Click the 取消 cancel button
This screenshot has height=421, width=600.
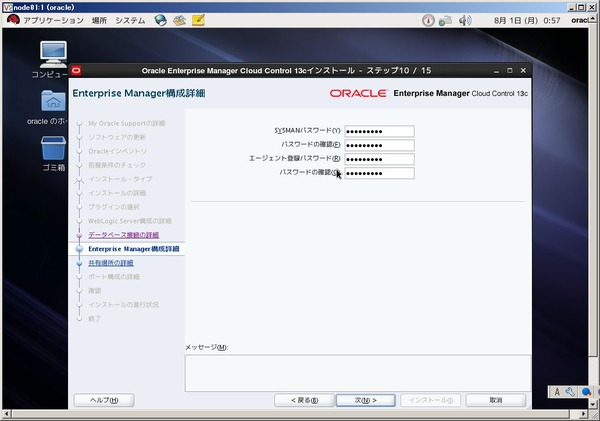click(496, 400)
